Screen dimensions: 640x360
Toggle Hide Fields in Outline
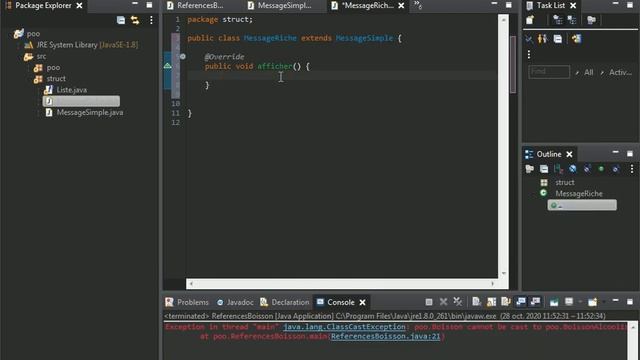coord(573,169)
